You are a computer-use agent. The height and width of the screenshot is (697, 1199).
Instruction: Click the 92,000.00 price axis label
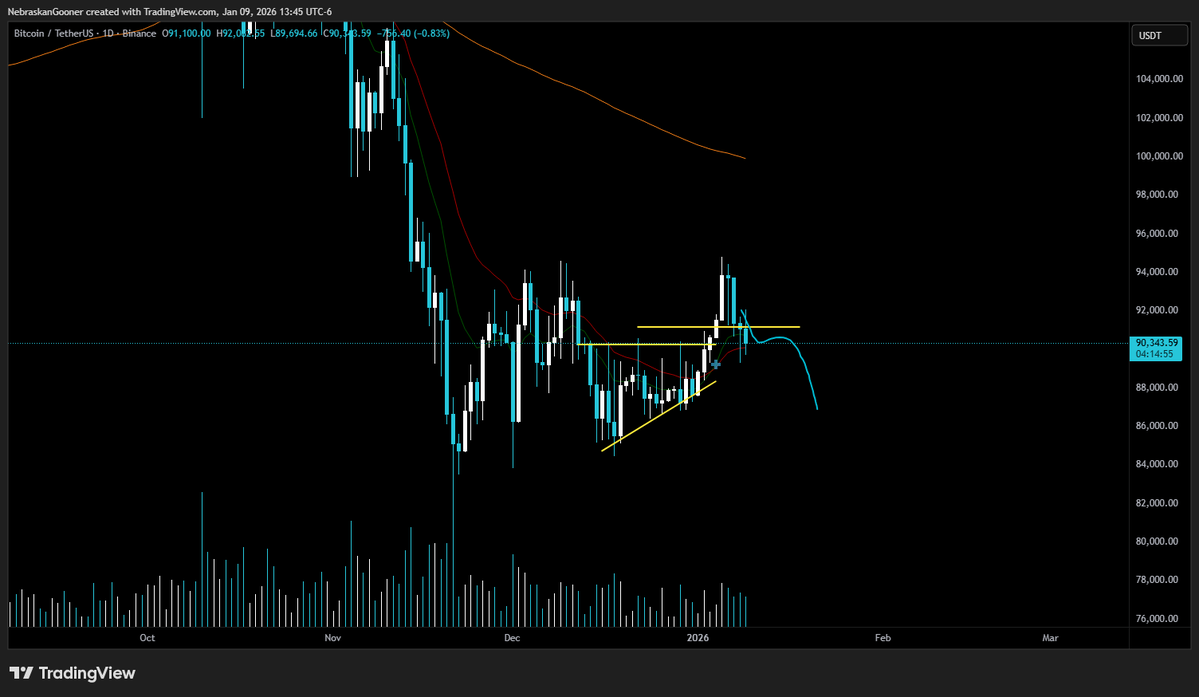[1157, 310]
